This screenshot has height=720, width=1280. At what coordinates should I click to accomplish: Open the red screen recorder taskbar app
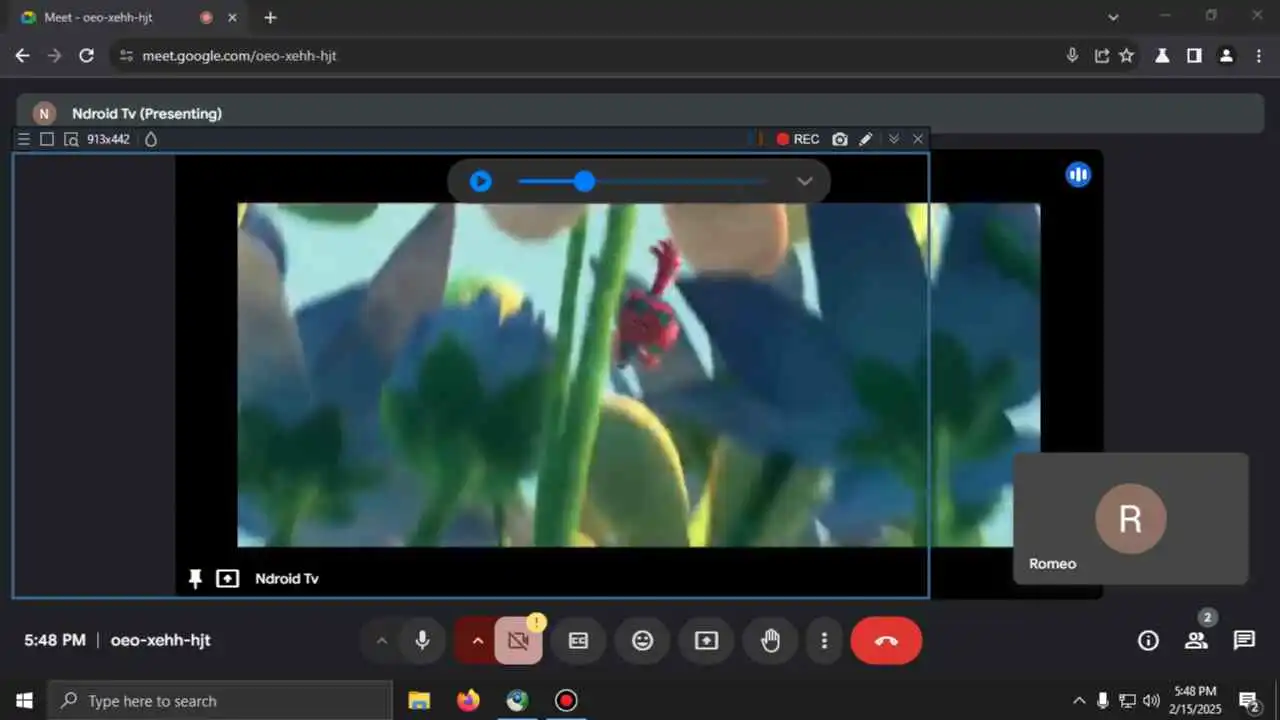[x=566, y=700]
